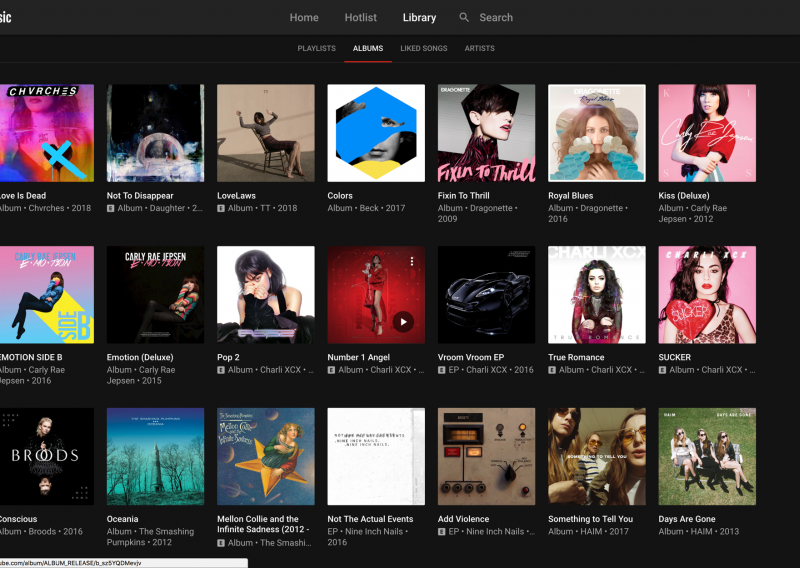Select the Emotion (Deluxe) album cover
Screen dimensions: 800x568
155,294
